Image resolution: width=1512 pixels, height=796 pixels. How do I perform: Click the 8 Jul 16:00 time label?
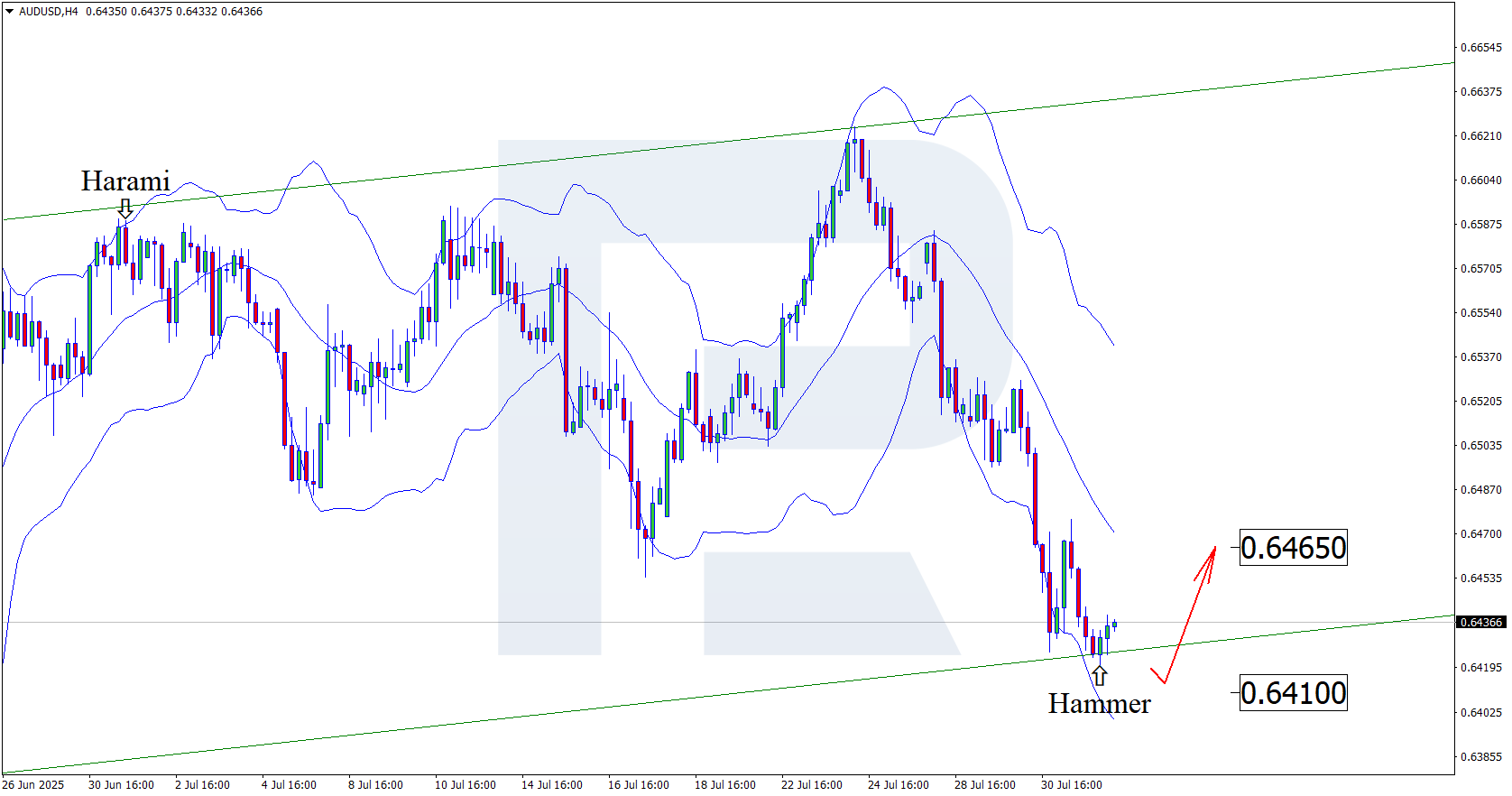coord(375,785)
